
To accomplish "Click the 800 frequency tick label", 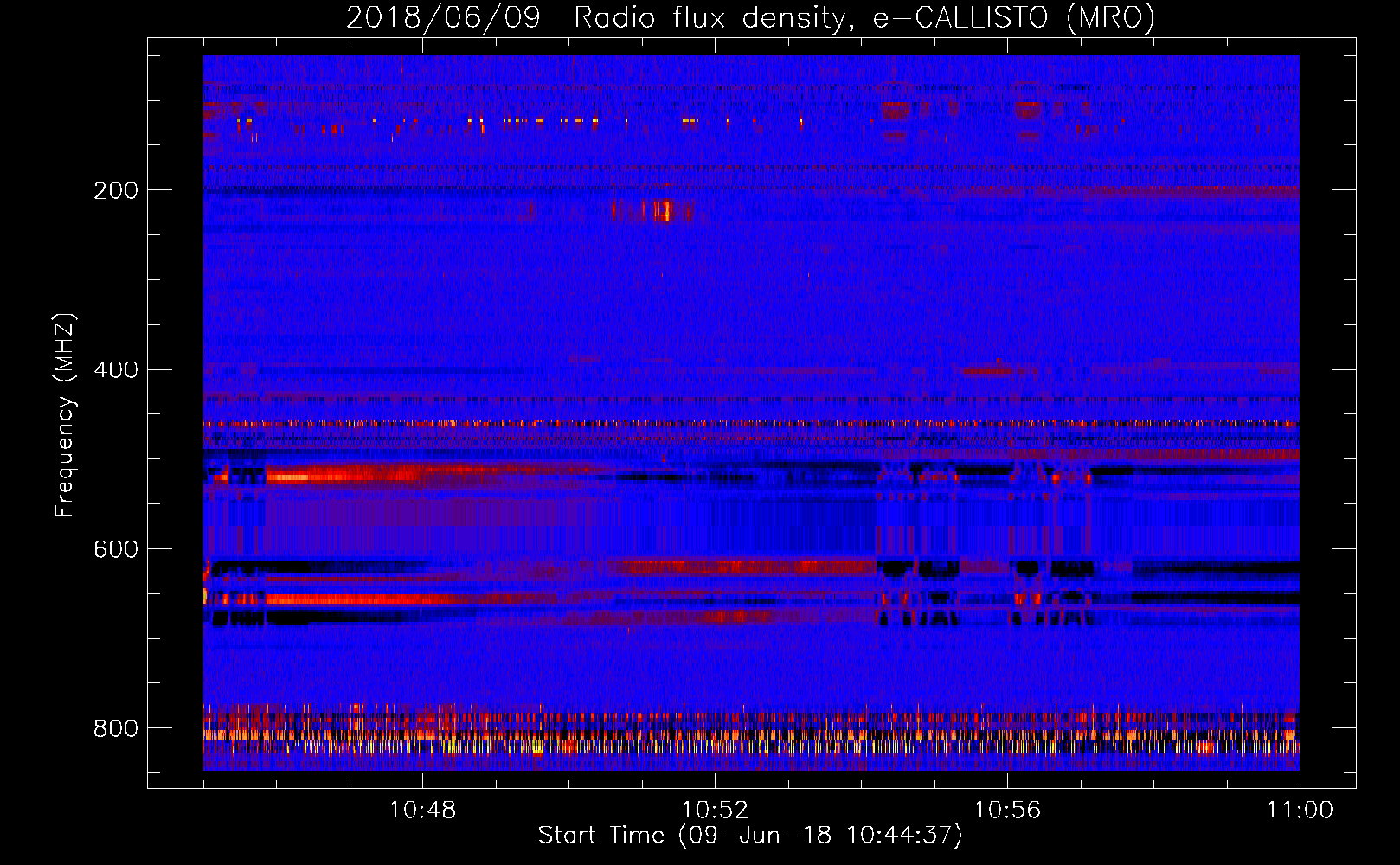I will [x=116, y=729].
